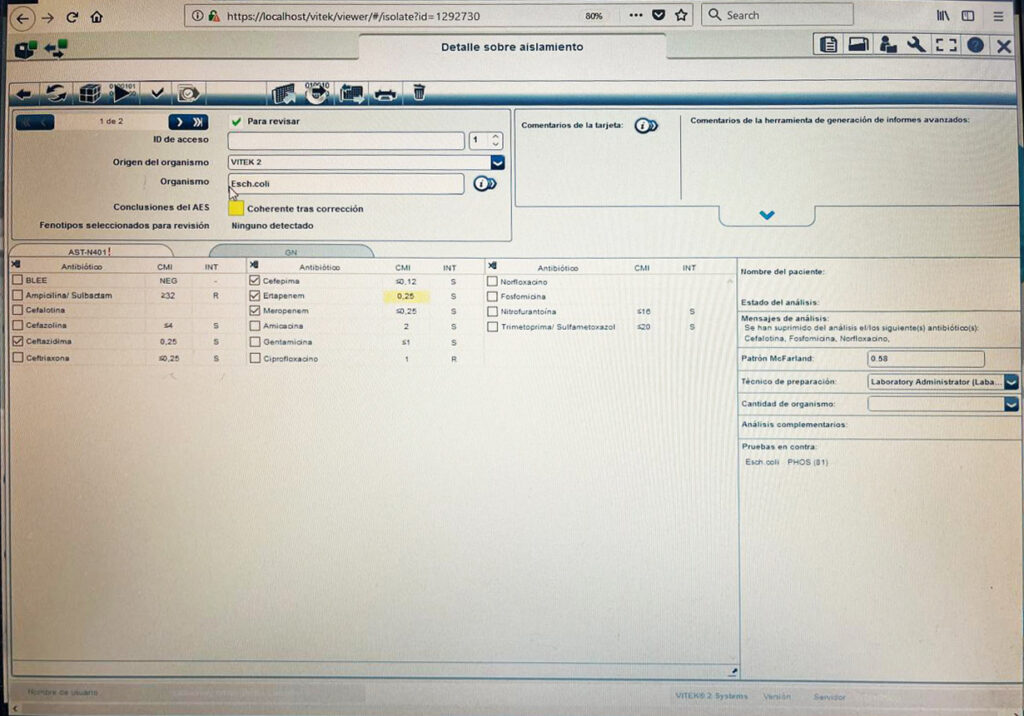
Task: Click the refresh arrows toolbar icon
Action: pyautogui.click(x=56, y=93)
